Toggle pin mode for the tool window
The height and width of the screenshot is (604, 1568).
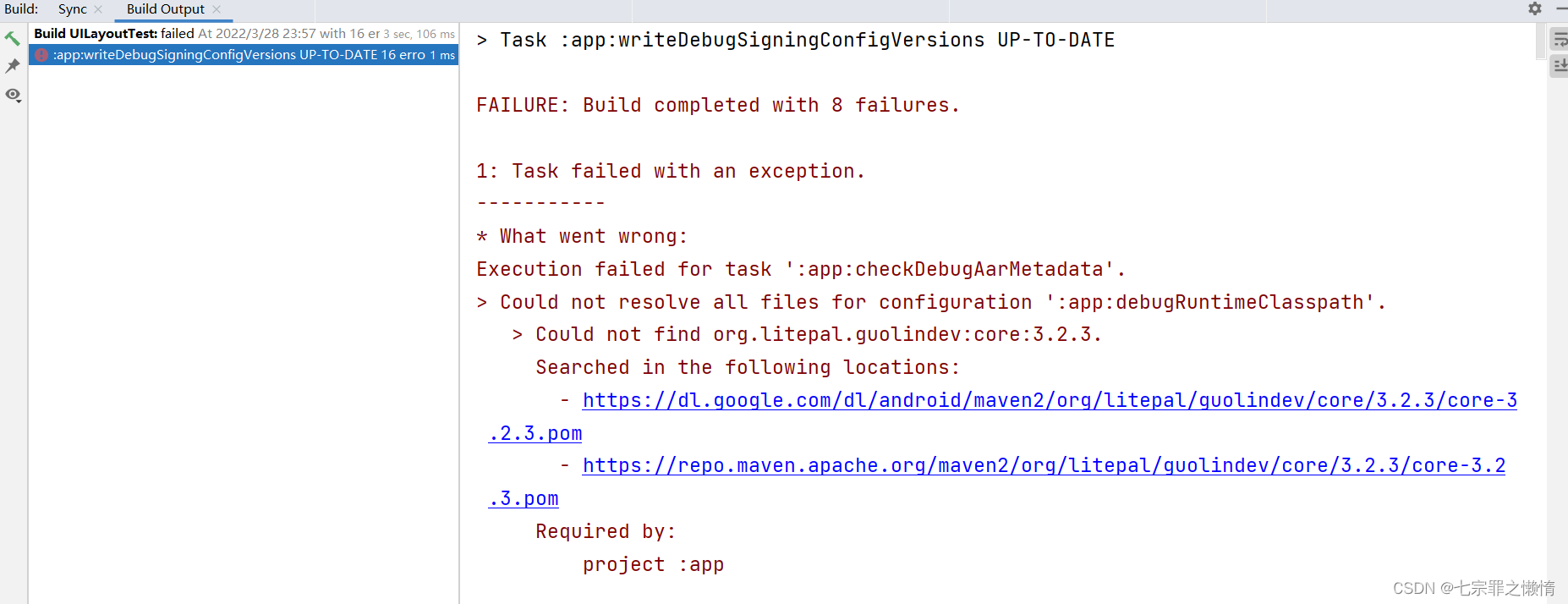tap(13, 66)
